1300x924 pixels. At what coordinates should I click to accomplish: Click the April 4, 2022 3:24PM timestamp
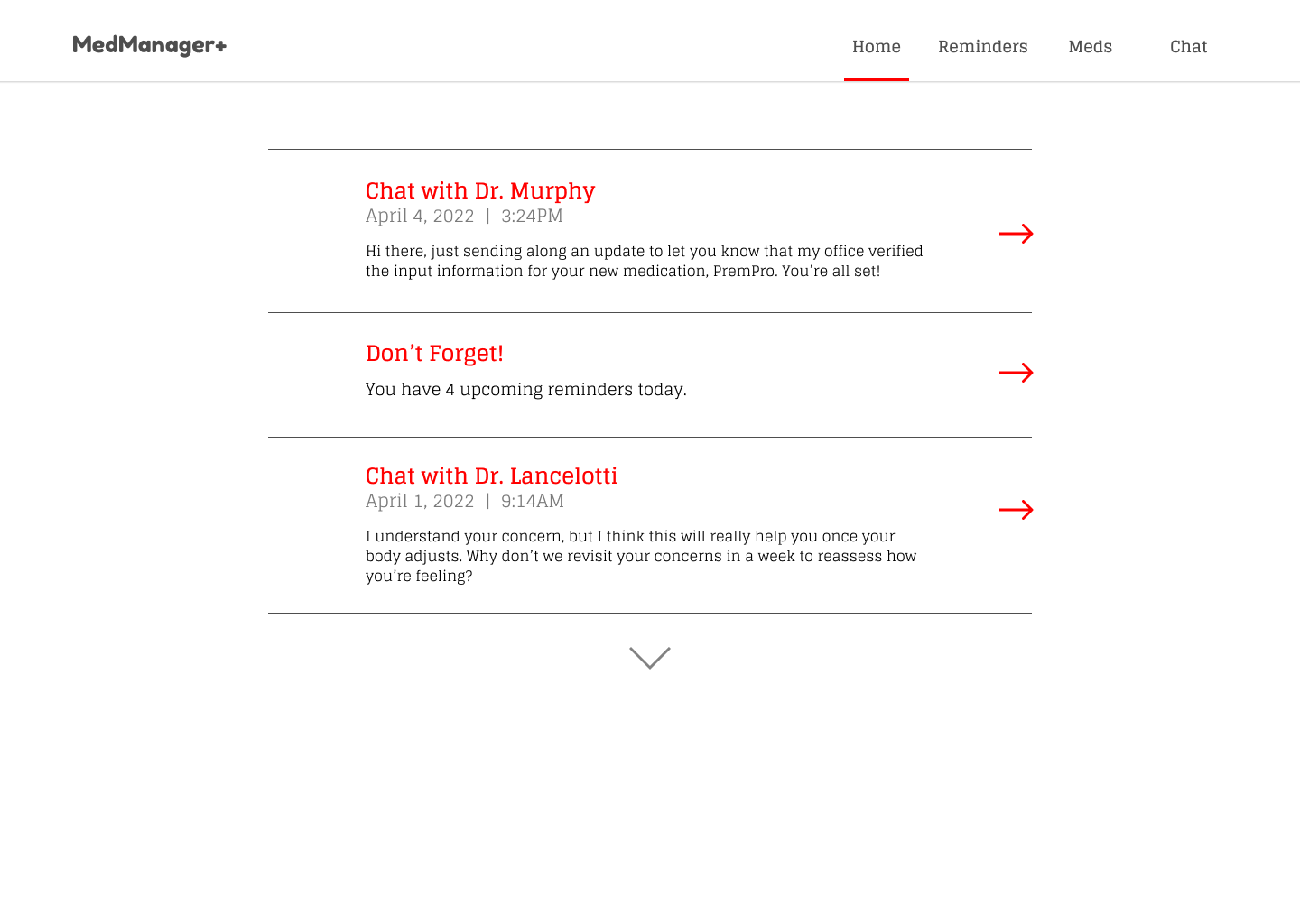click(x=464, y=216)
